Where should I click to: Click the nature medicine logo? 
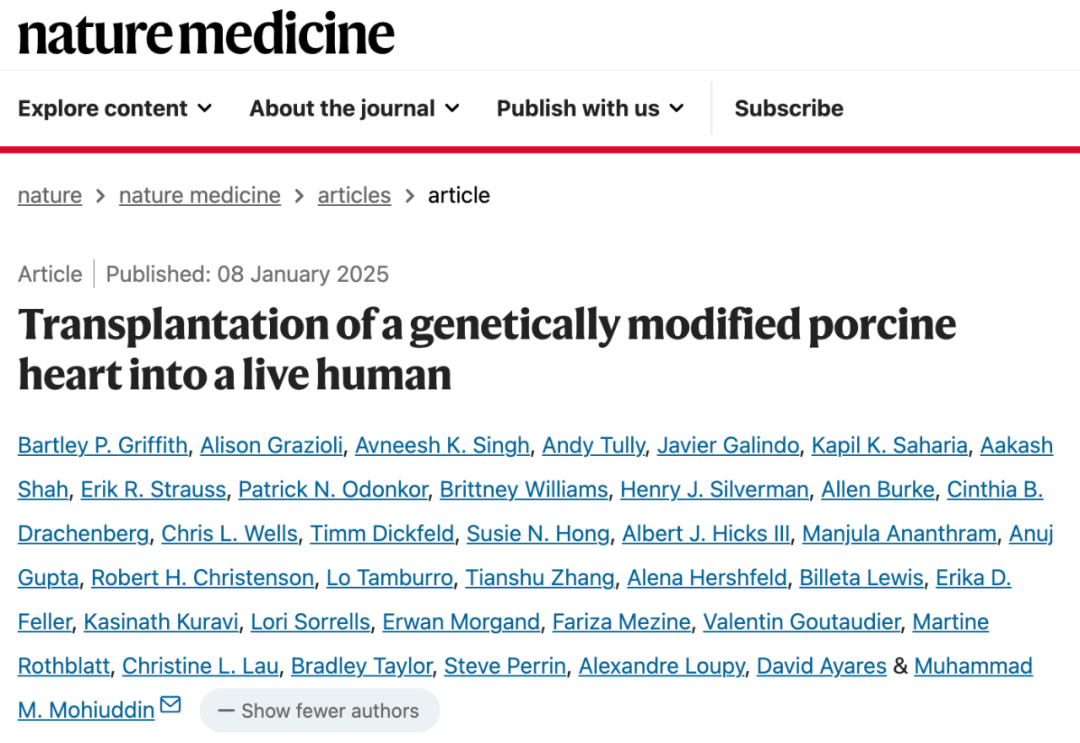tap(206, 34)
